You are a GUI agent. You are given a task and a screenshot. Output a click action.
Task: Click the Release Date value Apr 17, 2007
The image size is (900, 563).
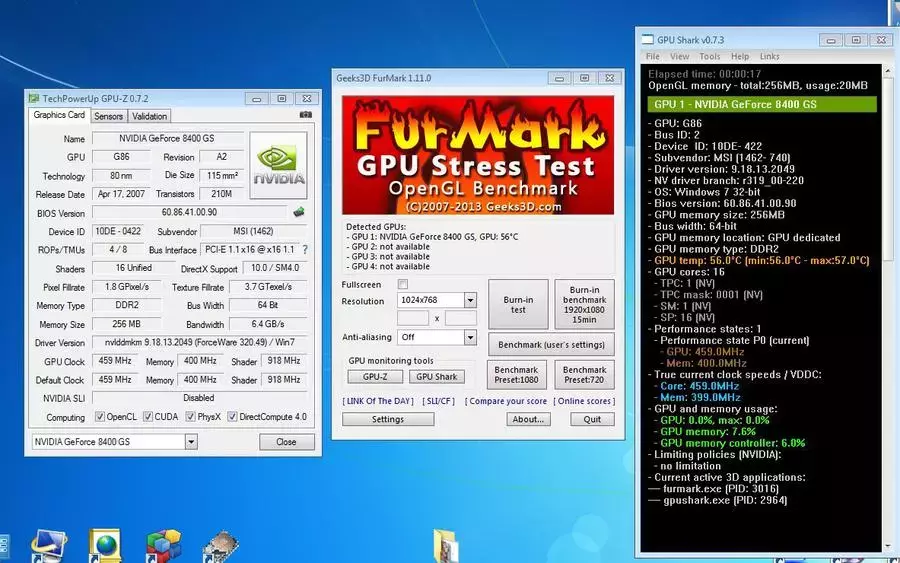(x=121, y=194)
